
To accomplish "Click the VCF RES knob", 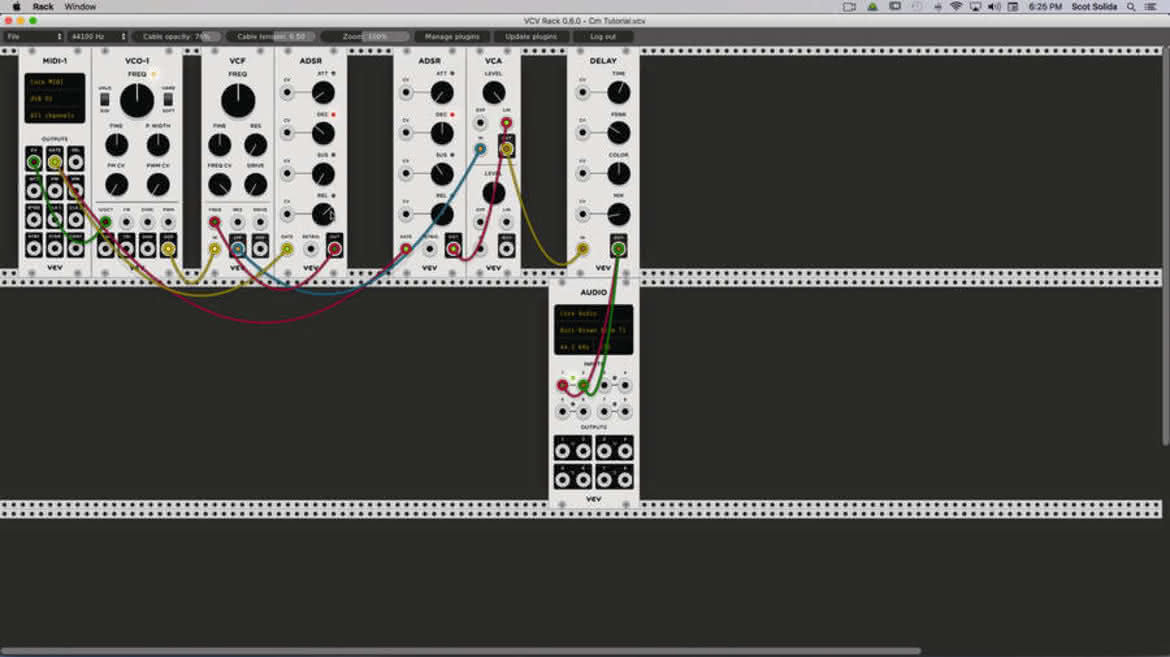I will click(x=255, y=145).
